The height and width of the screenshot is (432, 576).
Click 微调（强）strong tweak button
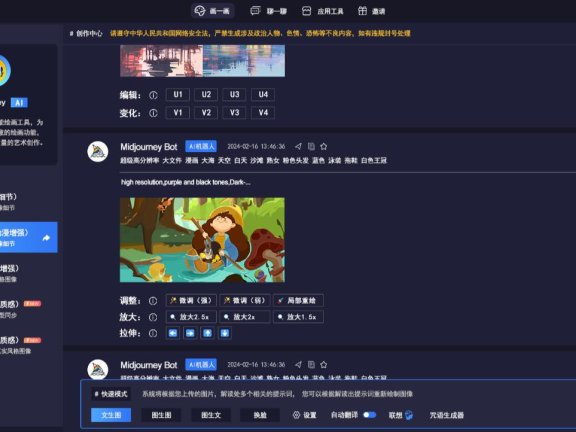pyautogui.click(x=191, y=300)
